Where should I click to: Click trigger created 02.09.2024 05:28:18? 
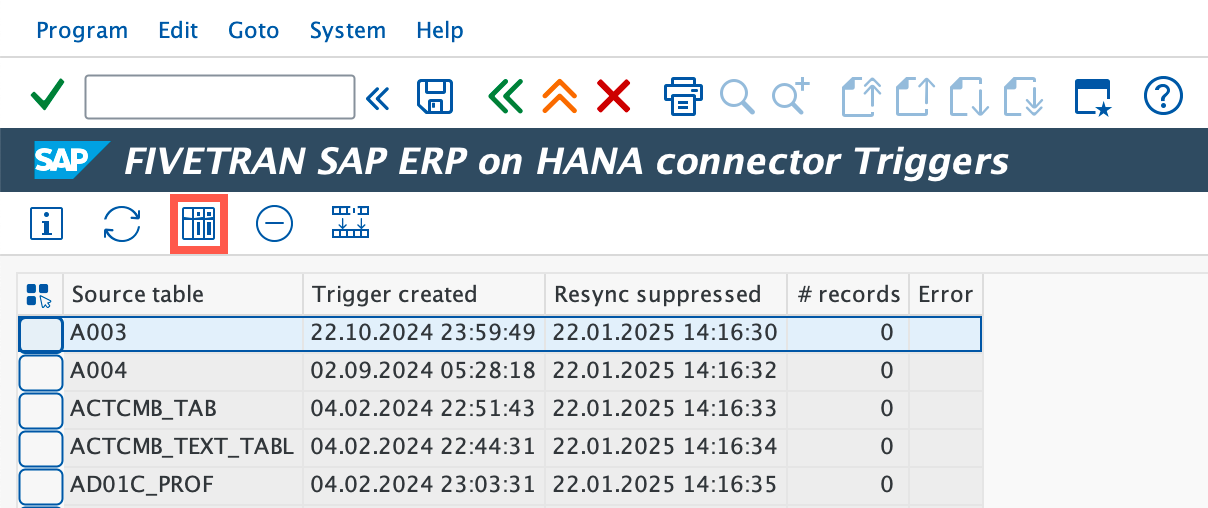point(424,371)
